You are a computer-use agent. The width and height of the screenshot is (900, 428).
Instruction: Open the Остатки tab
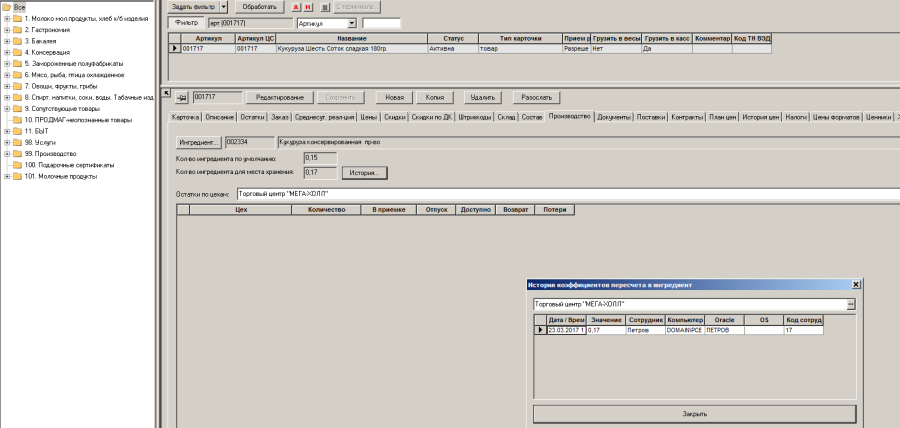click(252, 117)
